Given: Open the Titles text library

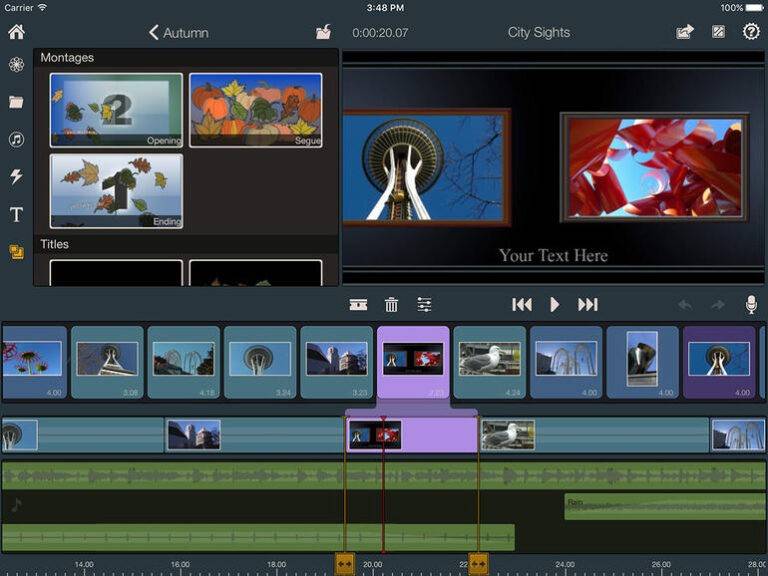Looking at the screenshot, I should (x=16, y=214).
